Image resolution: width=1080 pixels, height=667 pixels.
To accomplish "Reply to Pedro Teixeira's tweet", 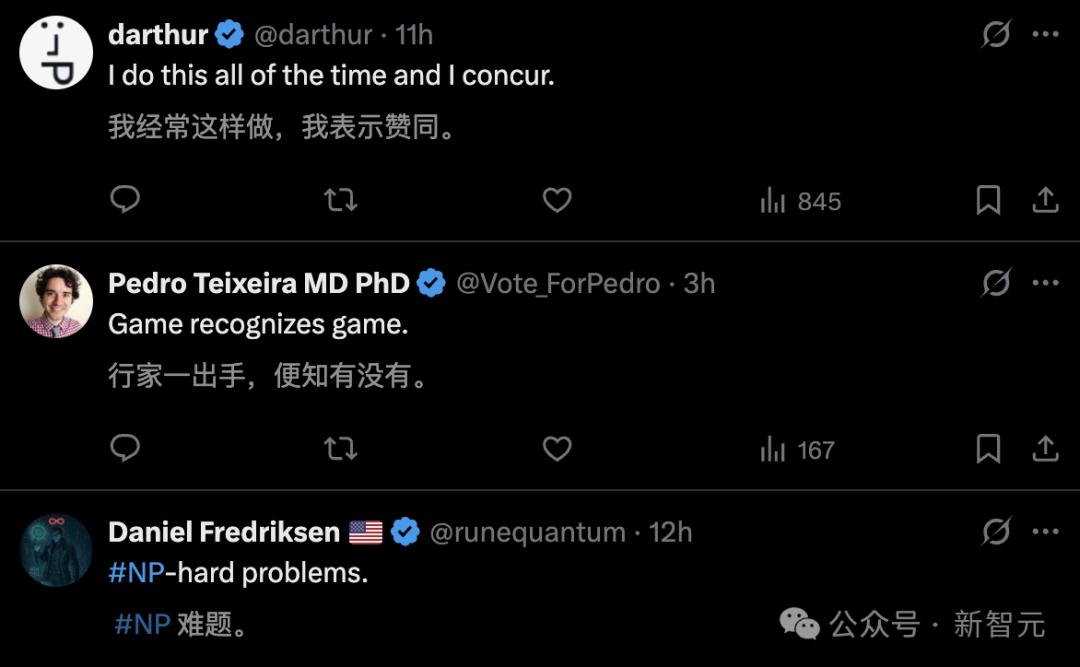I will 125,449.
